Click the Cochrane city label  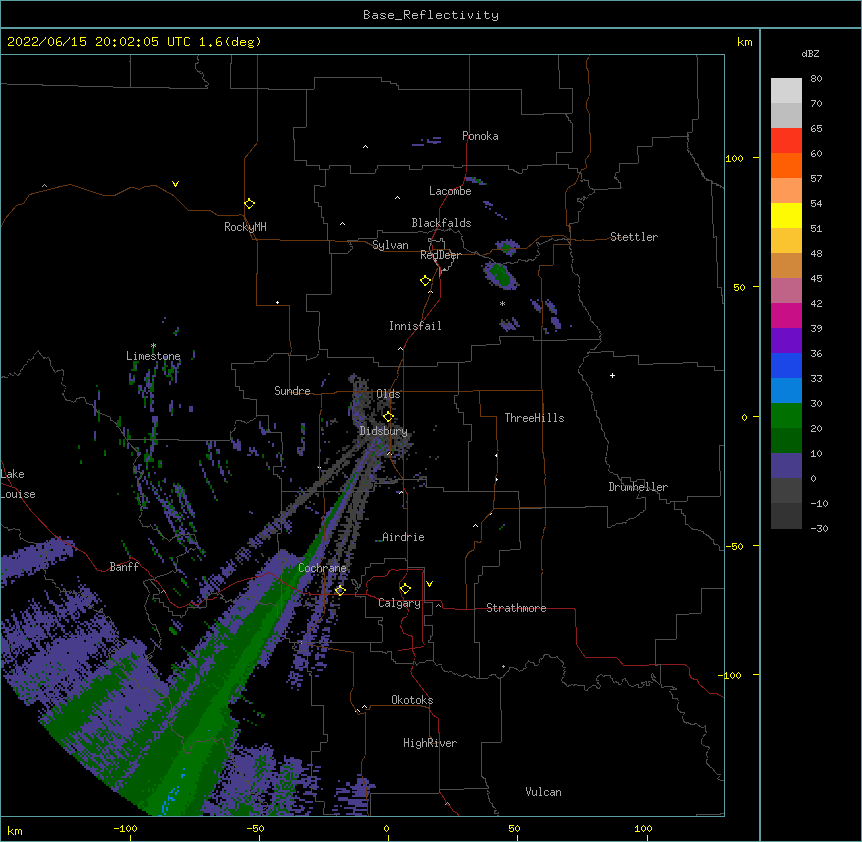(x=322, y=568)
